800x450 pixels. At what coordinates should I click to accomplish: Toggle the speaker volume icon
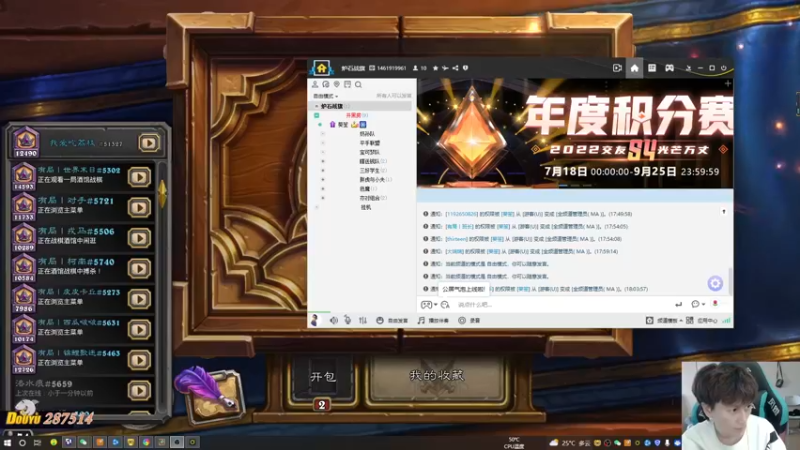click(x=333, y=320)
